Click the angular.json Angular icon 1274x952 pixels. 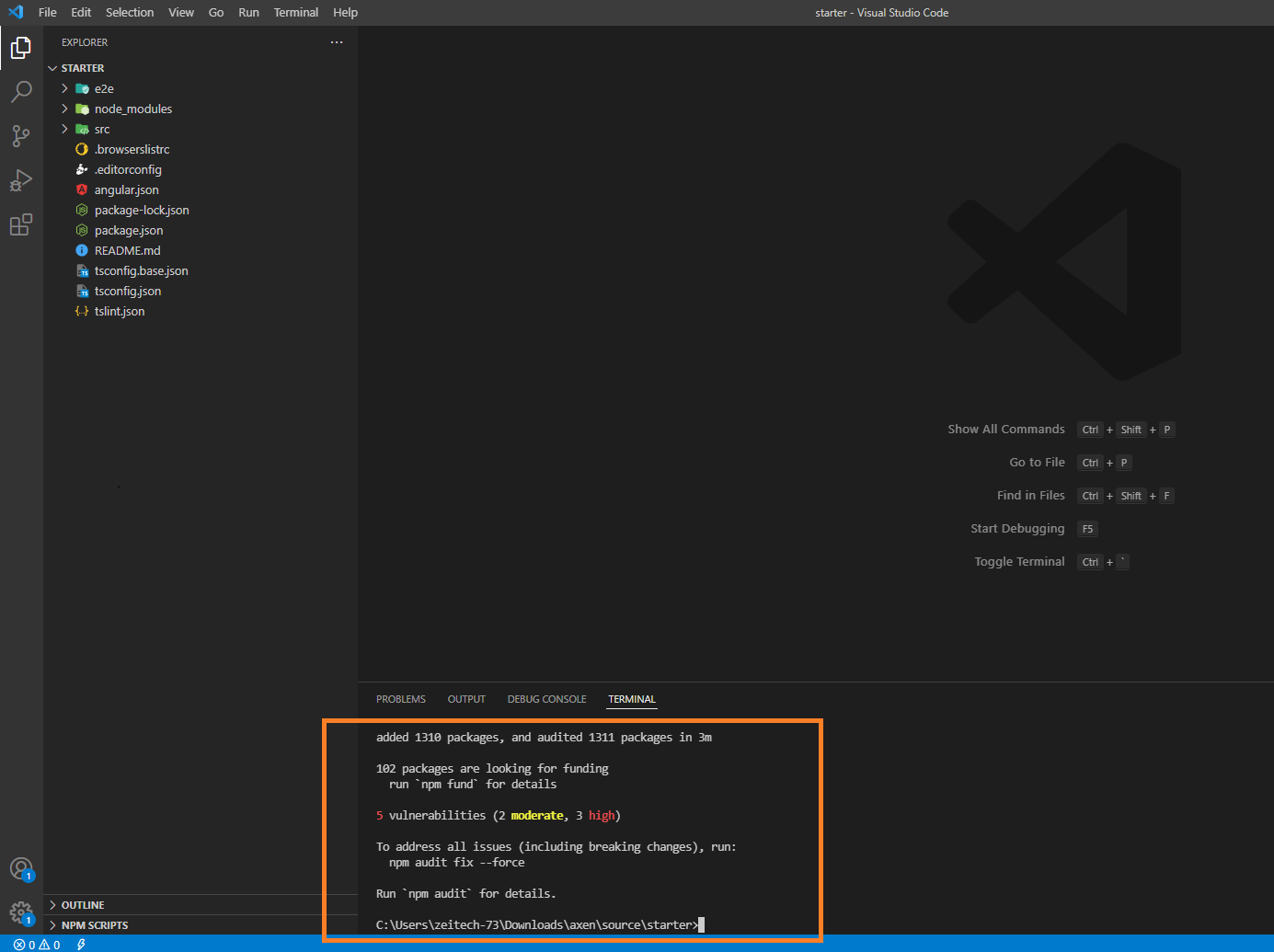[x=82, y=190]
